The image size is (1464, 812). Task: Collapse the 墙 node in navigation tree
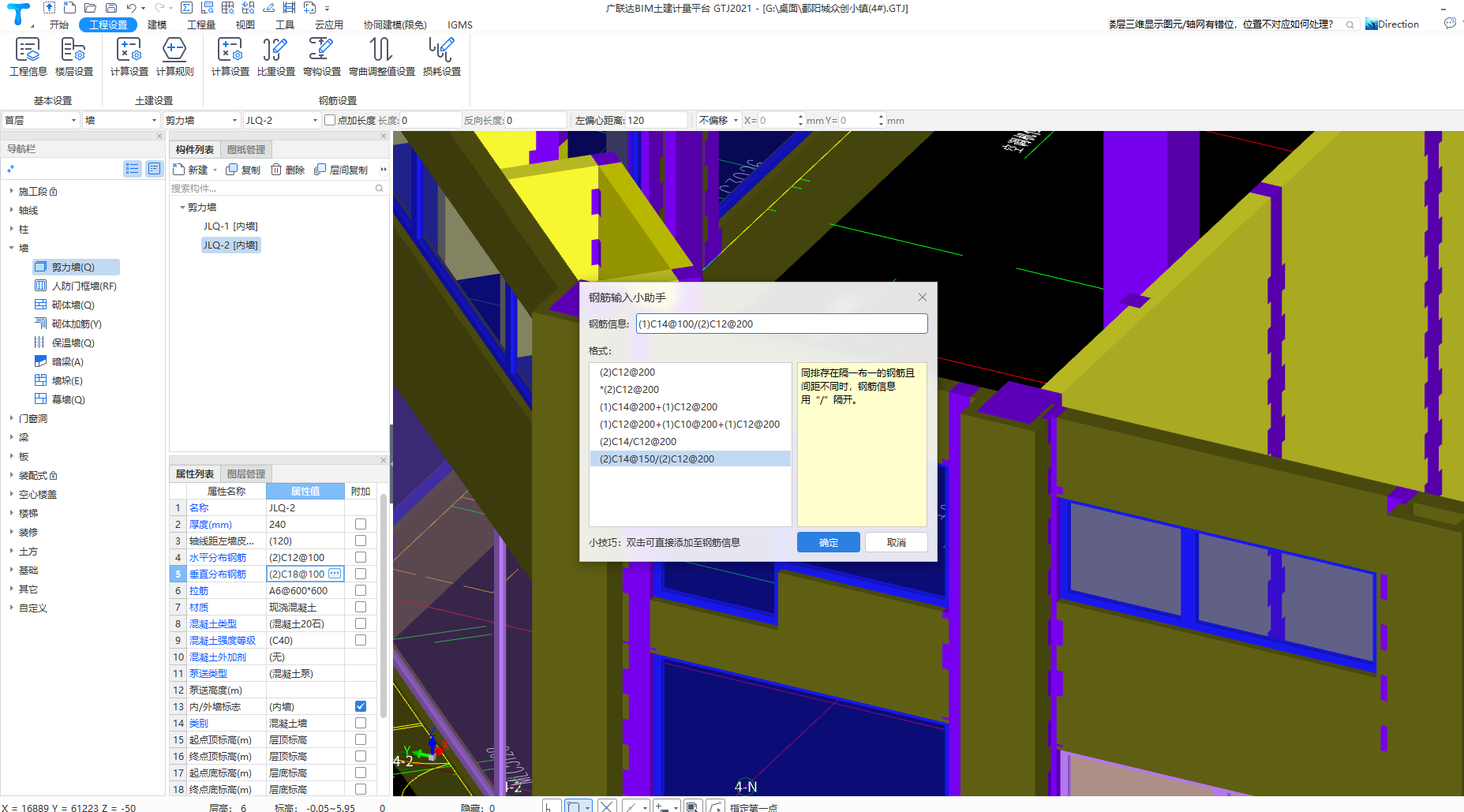point(11,248)
